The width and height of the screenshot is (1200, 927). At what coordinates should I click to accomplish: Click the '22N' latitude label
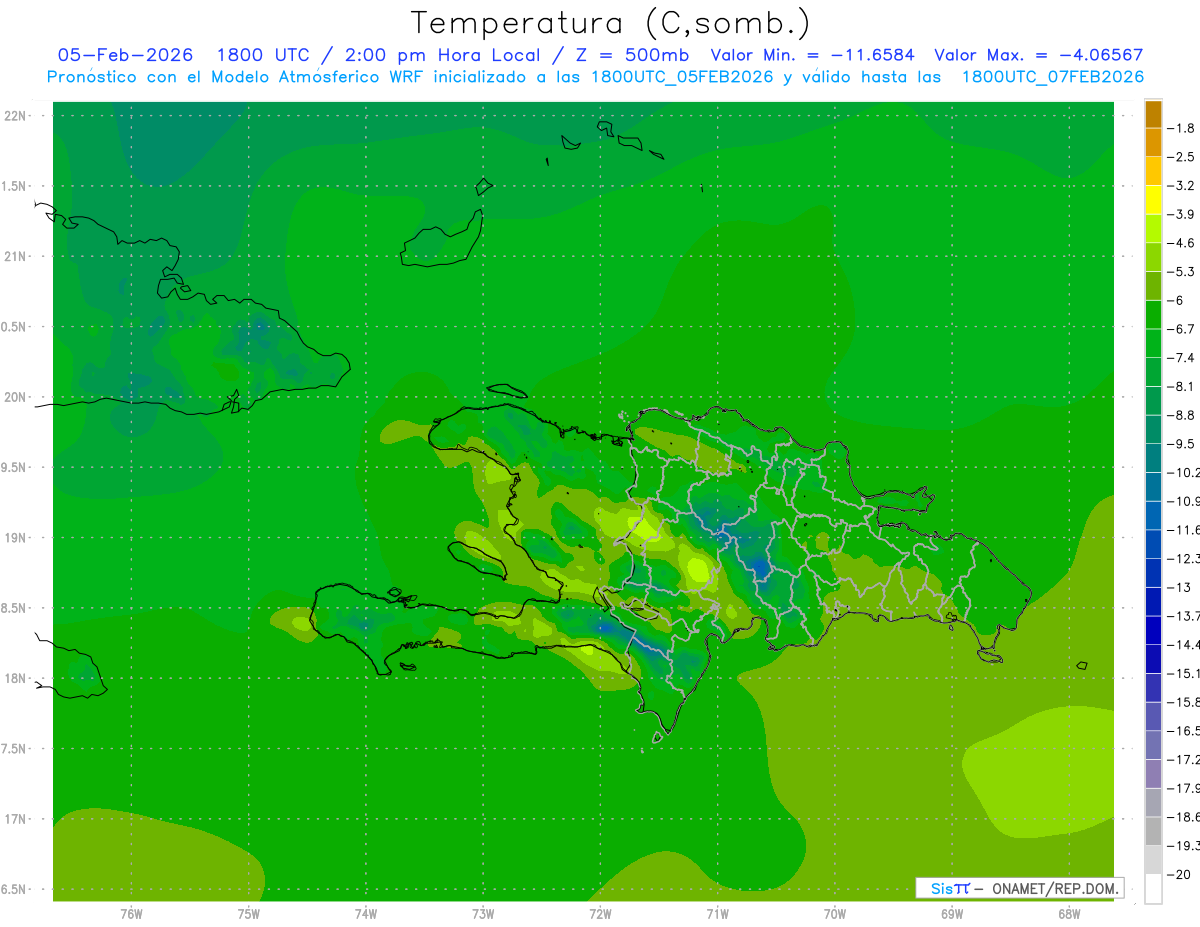pos(17,116)
